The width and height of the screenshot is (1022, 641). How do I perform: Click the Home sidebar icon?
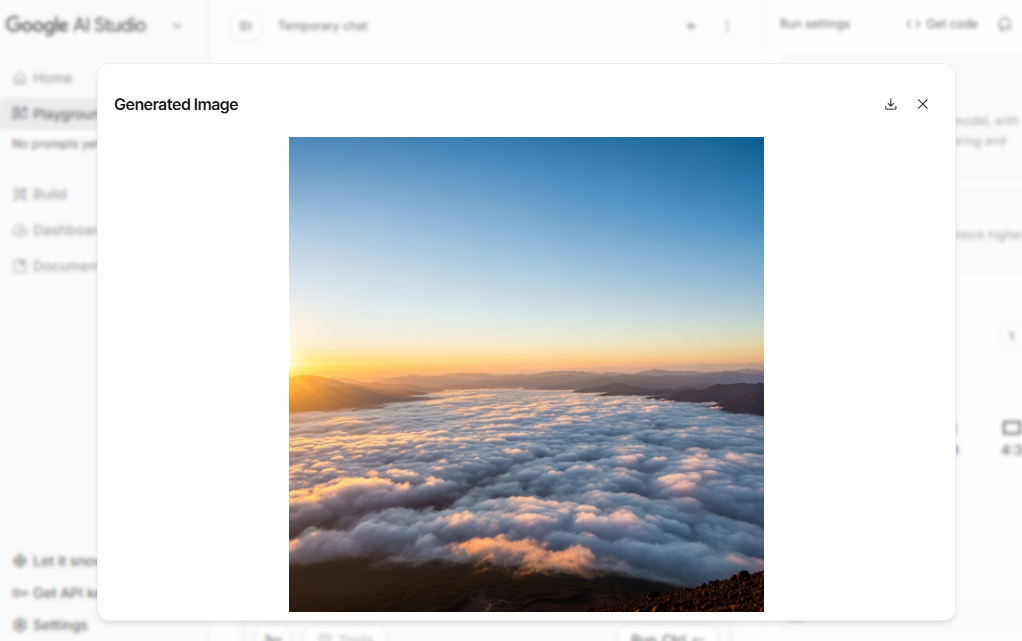20,78
